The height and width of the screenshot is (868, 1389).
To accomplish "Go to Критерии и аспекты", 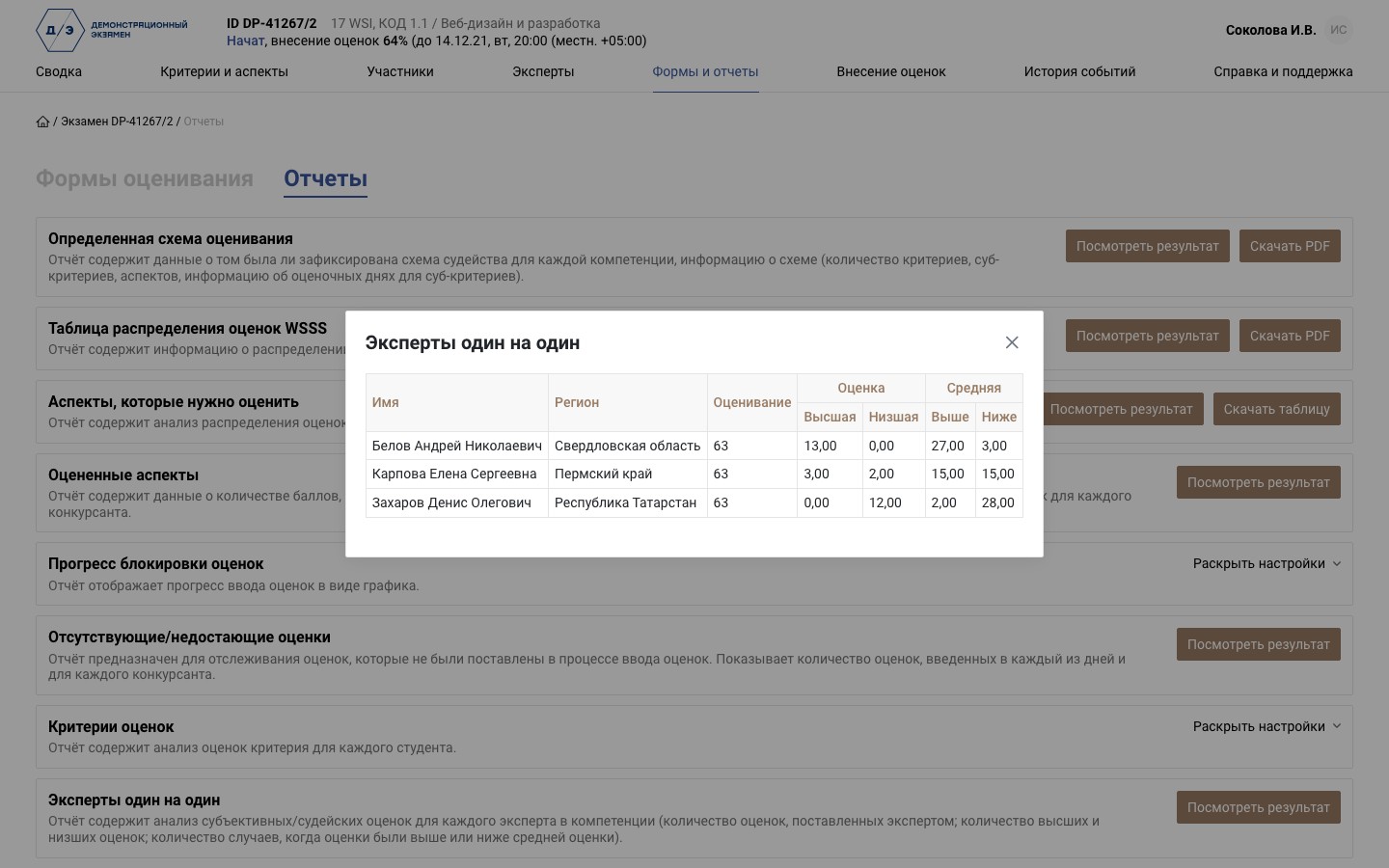I will 225,71.
